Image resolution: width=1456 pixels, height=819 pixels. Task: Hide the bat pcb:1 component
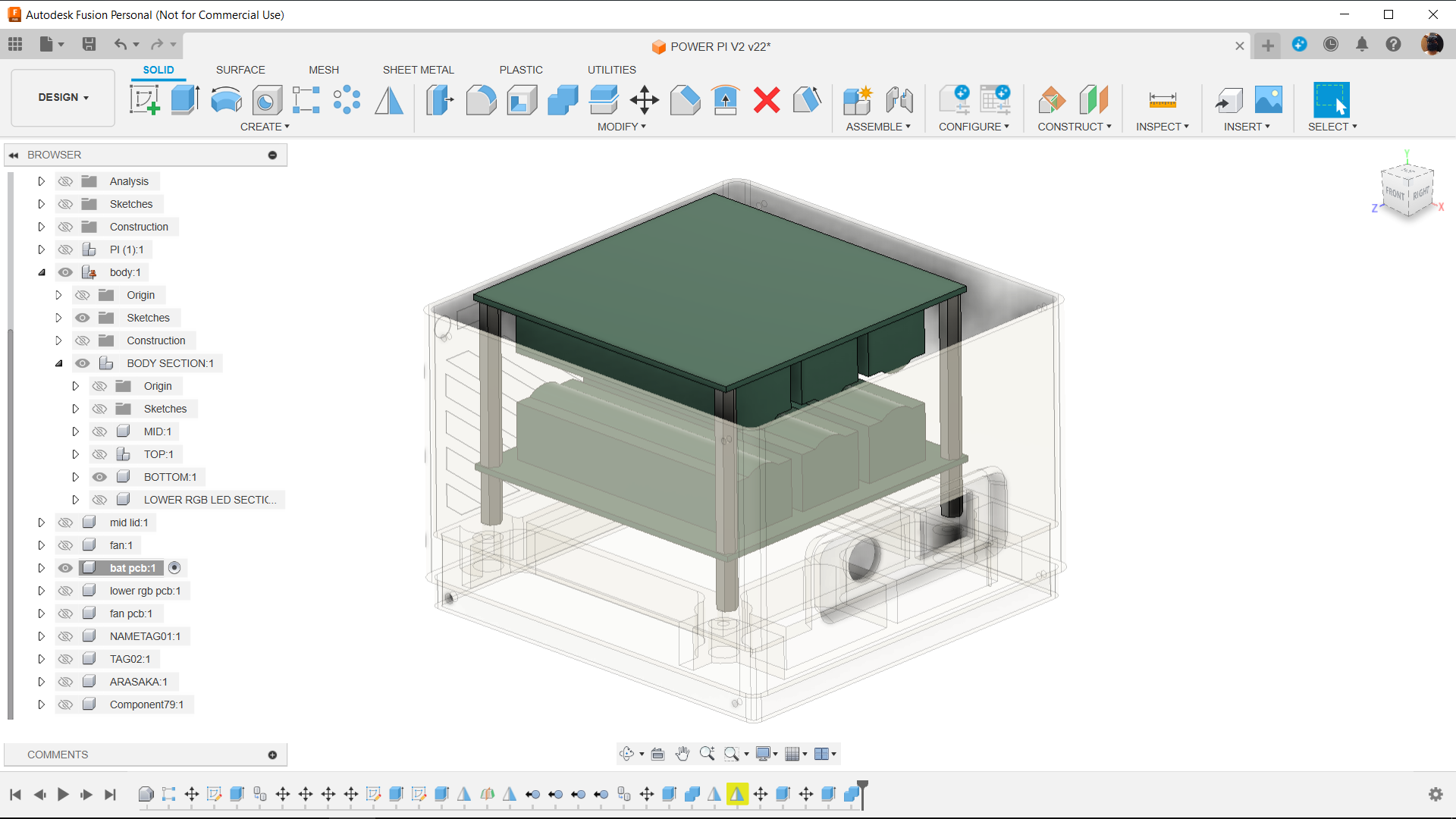point(66,568)
